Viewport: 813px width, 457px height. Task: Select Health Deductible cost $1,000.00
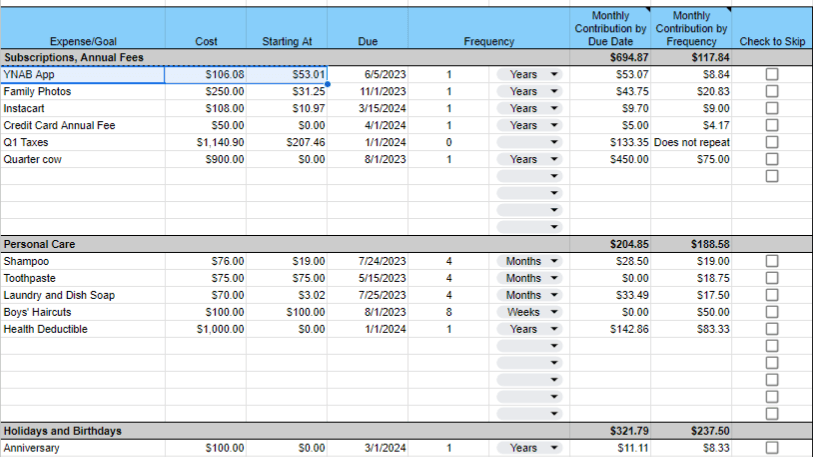206,329
